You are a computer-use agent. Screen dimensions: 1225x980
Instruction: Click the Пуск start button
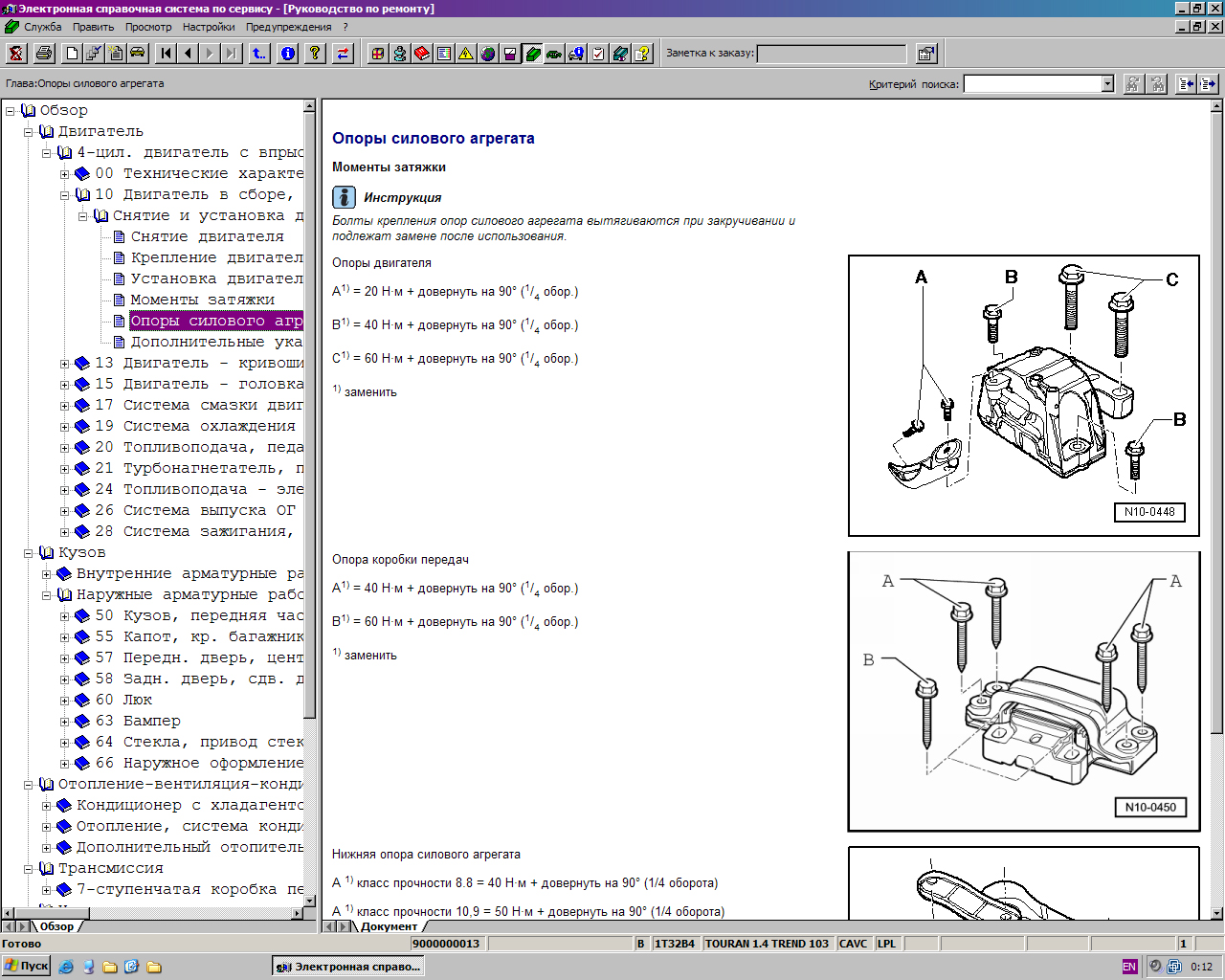[27, 967]
